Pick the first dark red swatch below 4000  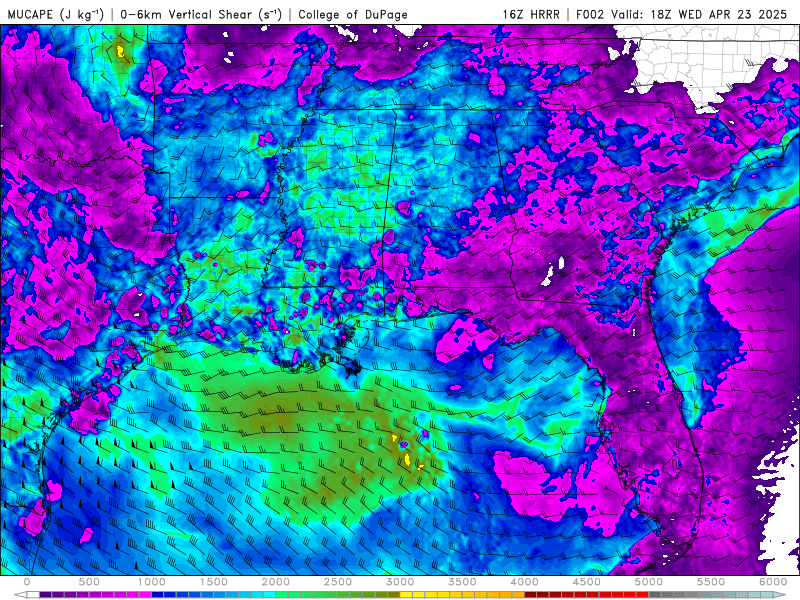click(x=531, y=595)
